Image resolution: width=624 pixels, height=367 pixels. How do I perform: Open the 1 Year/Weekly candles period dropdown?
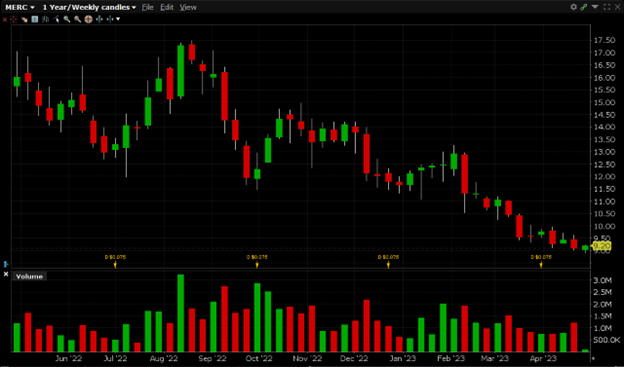(x=89, y=7)
